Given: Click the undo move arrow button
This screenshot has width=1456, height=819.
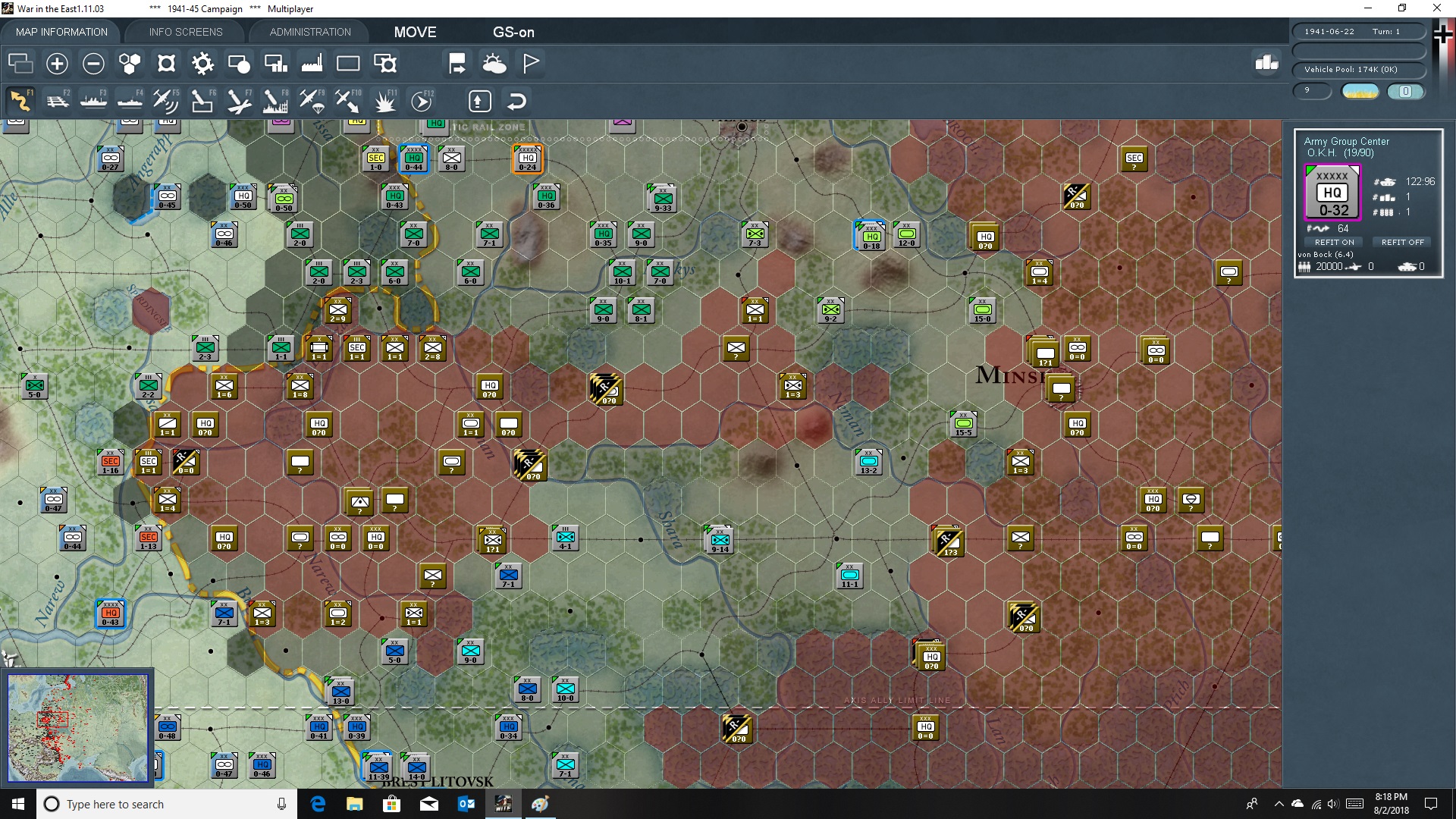Looking at the screenshot, I should click(516, 101).
